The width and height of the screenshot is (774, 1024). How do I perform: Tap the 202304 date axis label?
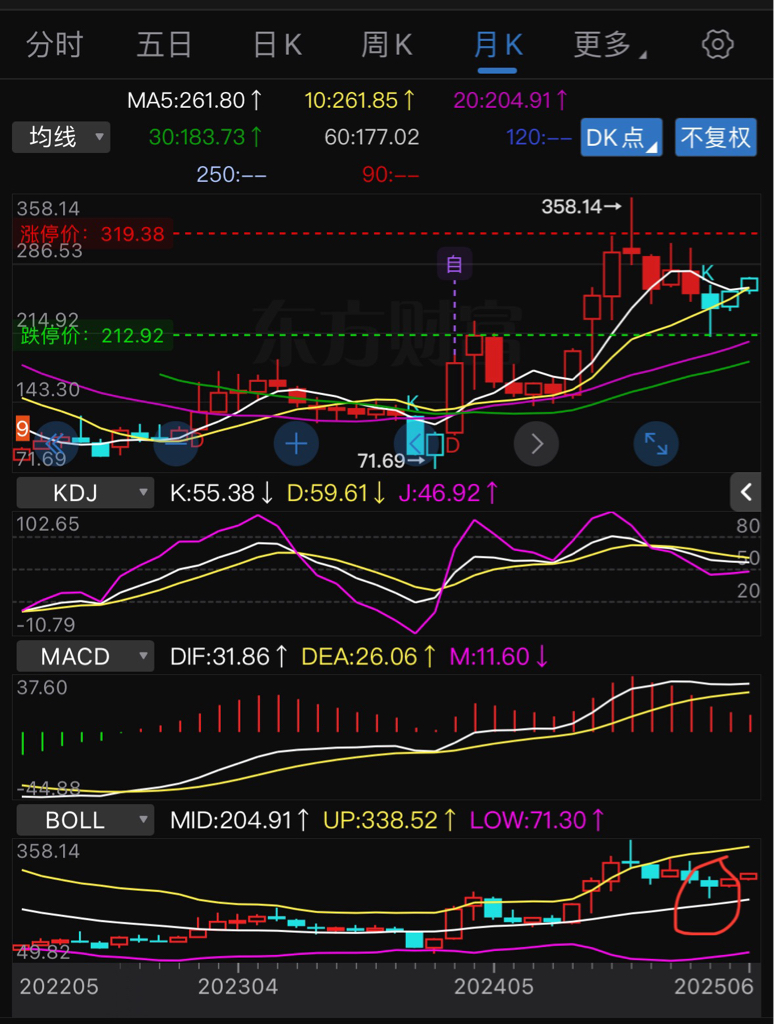(238, 986)
